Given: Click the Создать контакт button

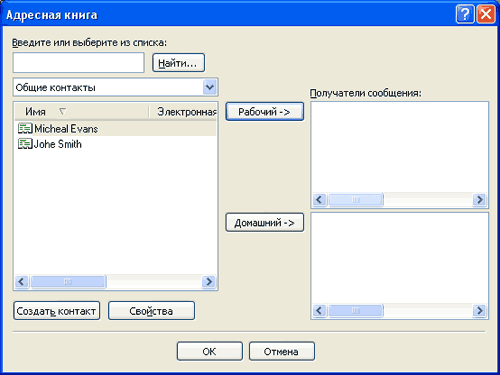Looking at the screenshot, I should tap(57, 311).
